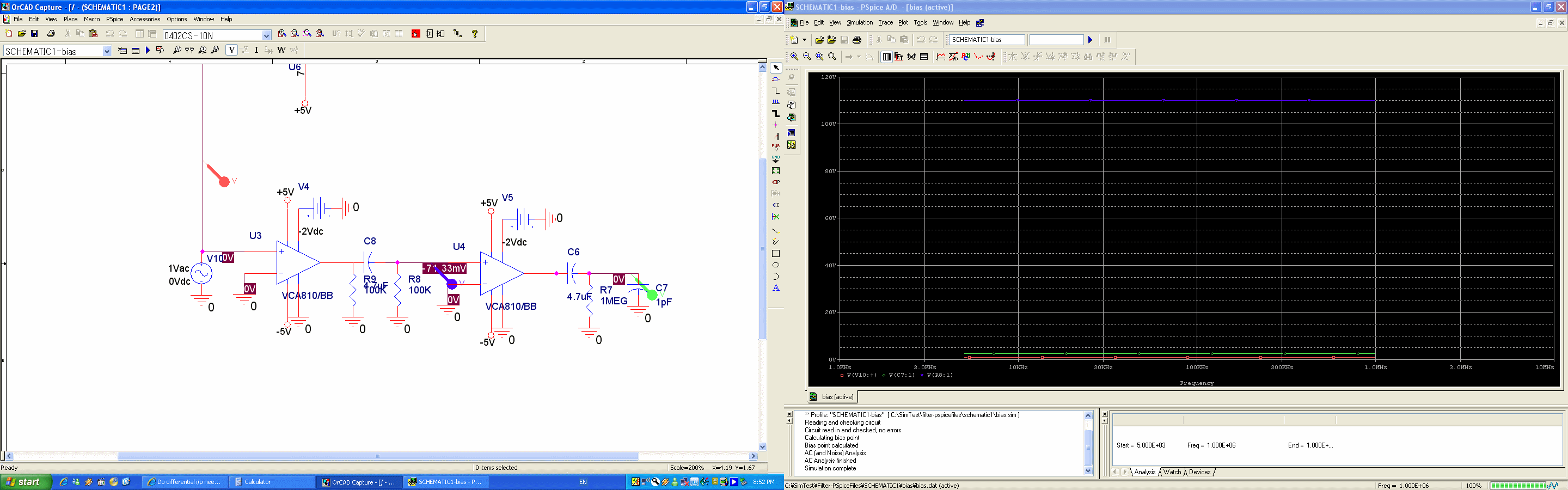The height and width of the screenshot is (490, 1568).
Task: Select the Place Part tool
Action: (x=775, y=79)
